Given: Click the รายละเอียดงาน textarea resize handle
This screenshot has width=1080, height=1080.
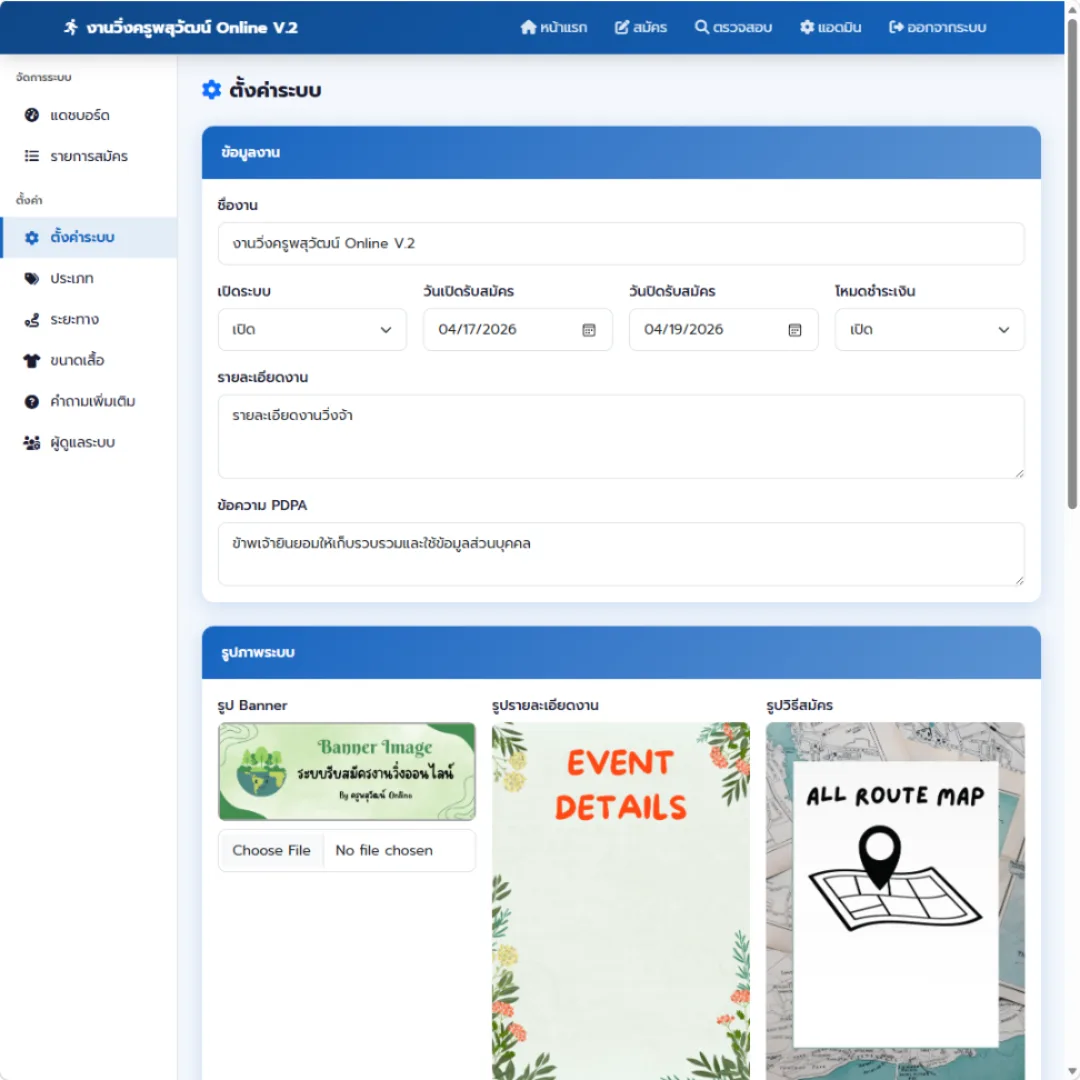Looking at the screenshot, I should tap(1019, 472).
